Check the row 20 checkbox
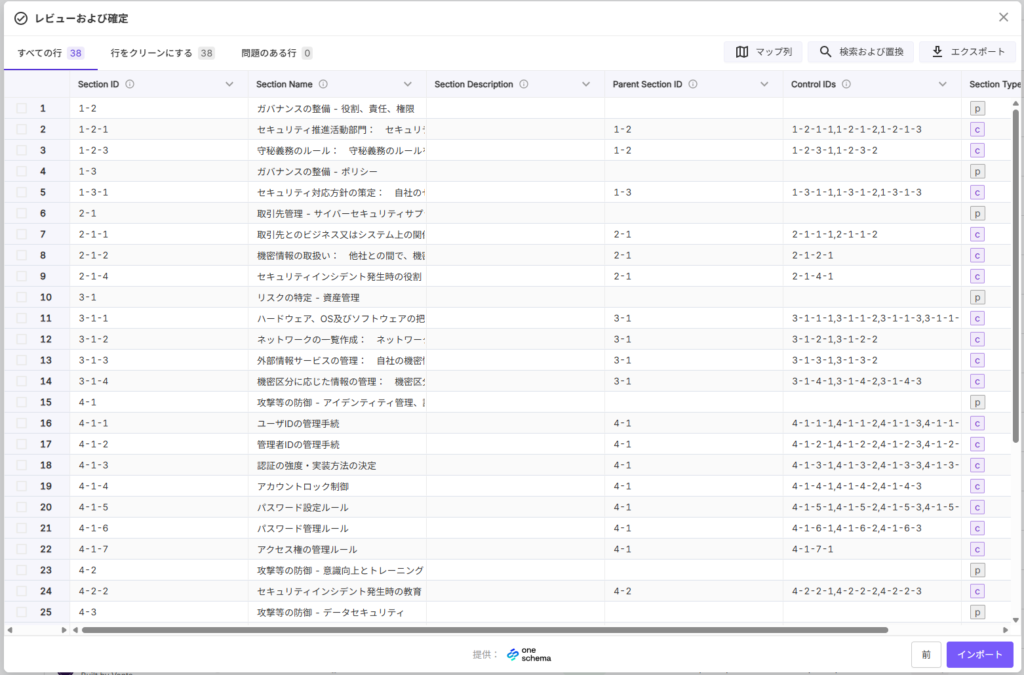Screen dimensions: 1024x675 pos(22,507)
